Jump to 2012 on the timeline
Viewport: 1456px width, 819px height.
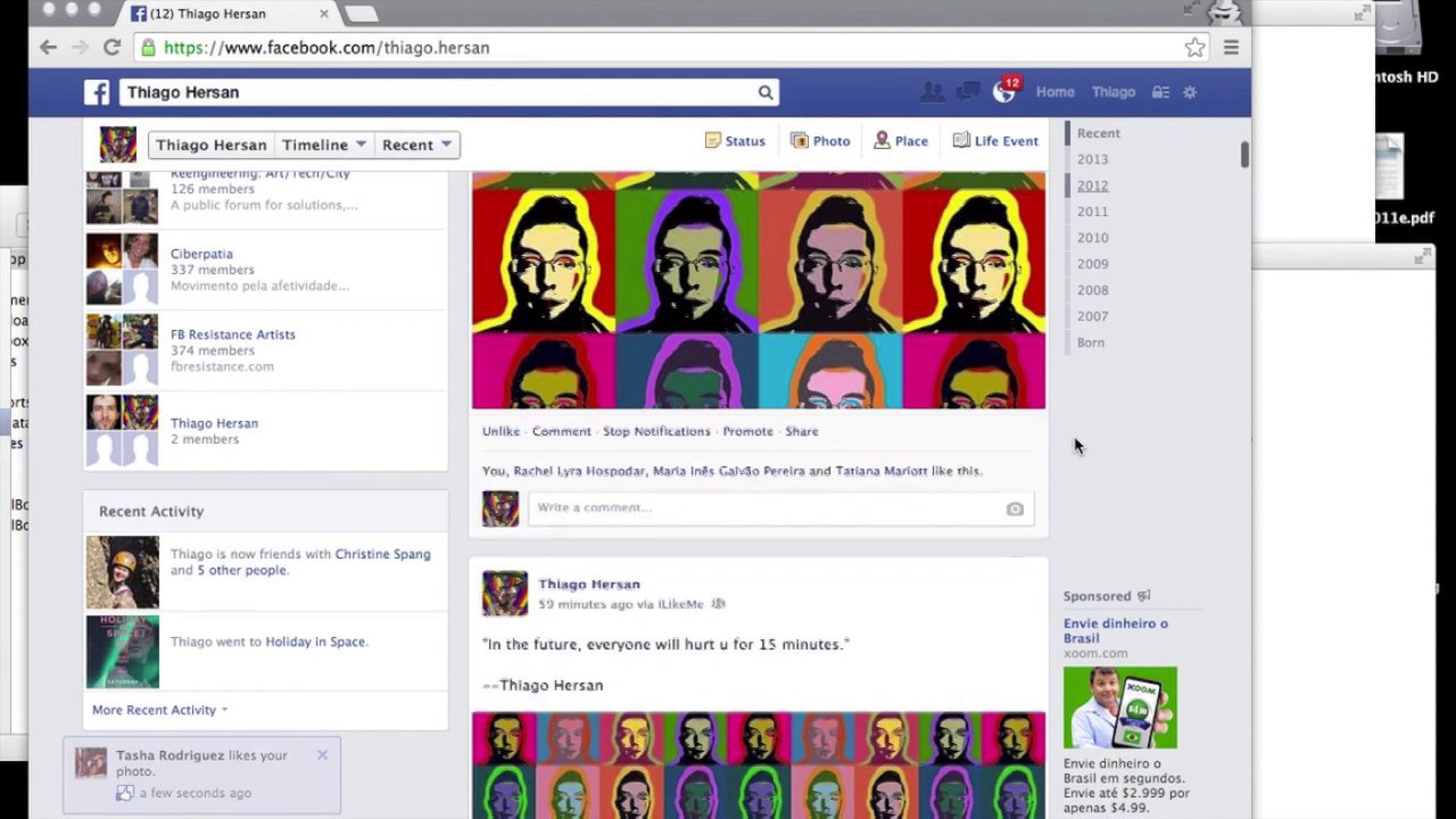1093,186
